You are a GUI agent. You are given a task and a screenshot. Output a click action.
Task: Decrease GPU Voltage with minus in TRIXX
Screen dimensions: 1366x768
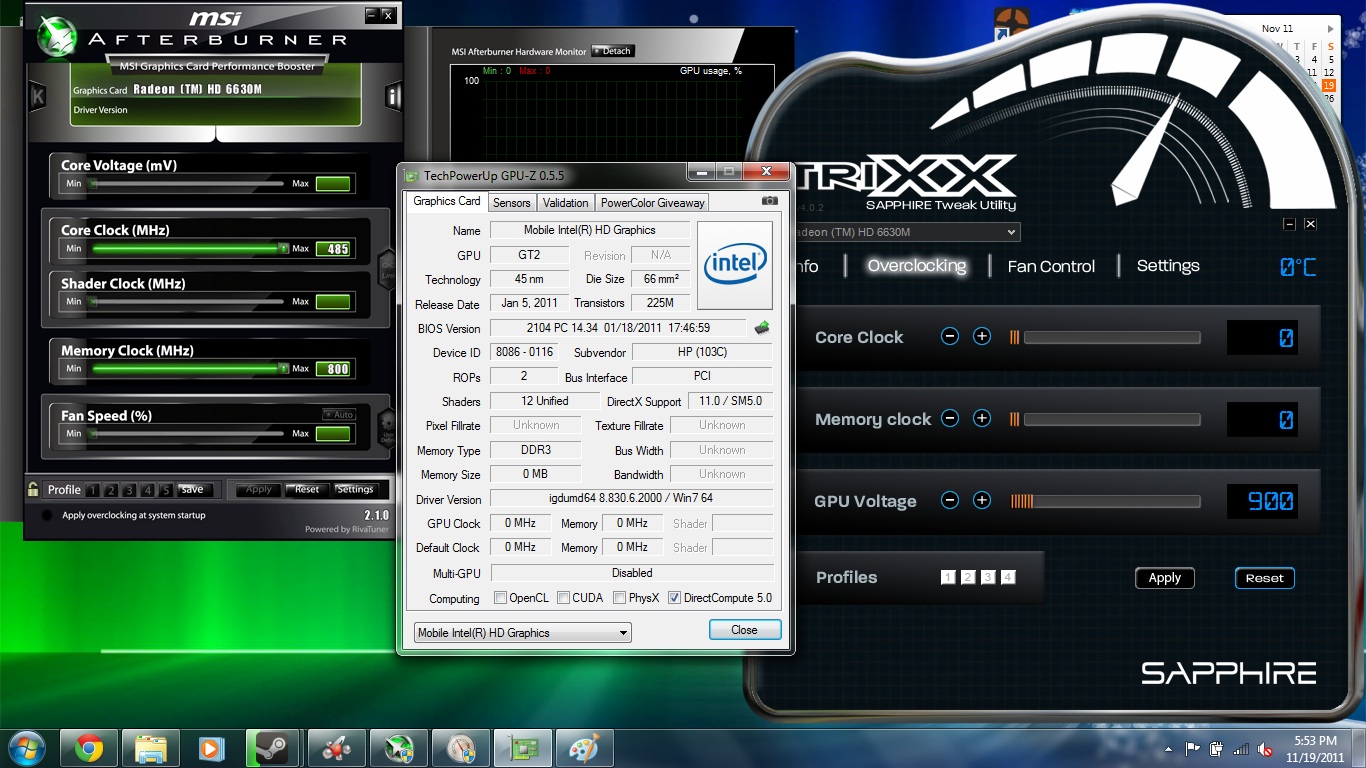(x=950, y=500)
